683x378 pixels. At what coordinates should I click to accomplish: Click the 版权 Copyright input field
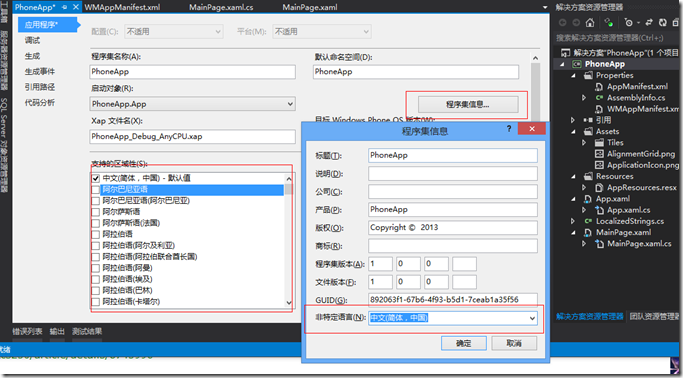point(453,228)
